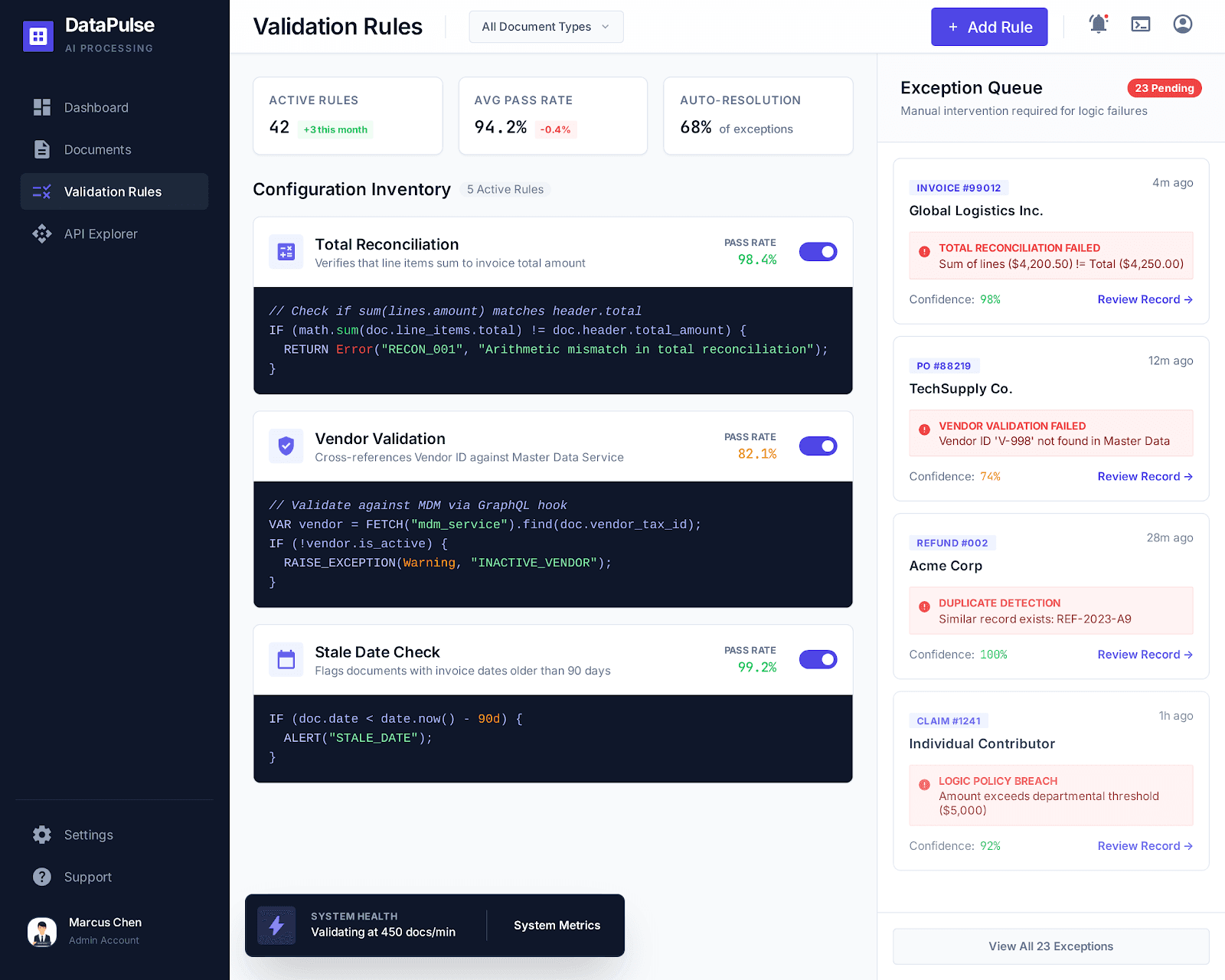The height and width of the screenshot is (980, 1225).
Task: Open the terminal console icon
Action: pos(1141,24)
